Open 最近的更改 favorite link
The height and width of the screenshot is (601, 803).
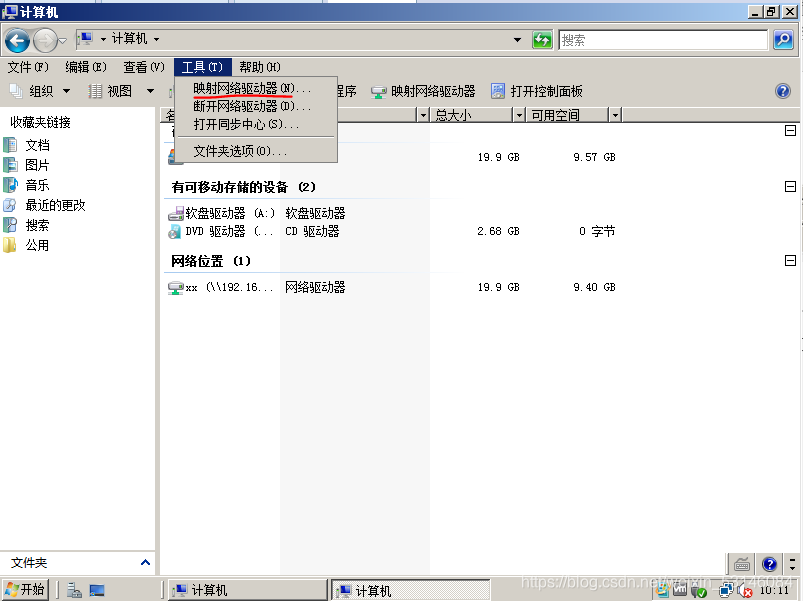click(x=45, y=205)
